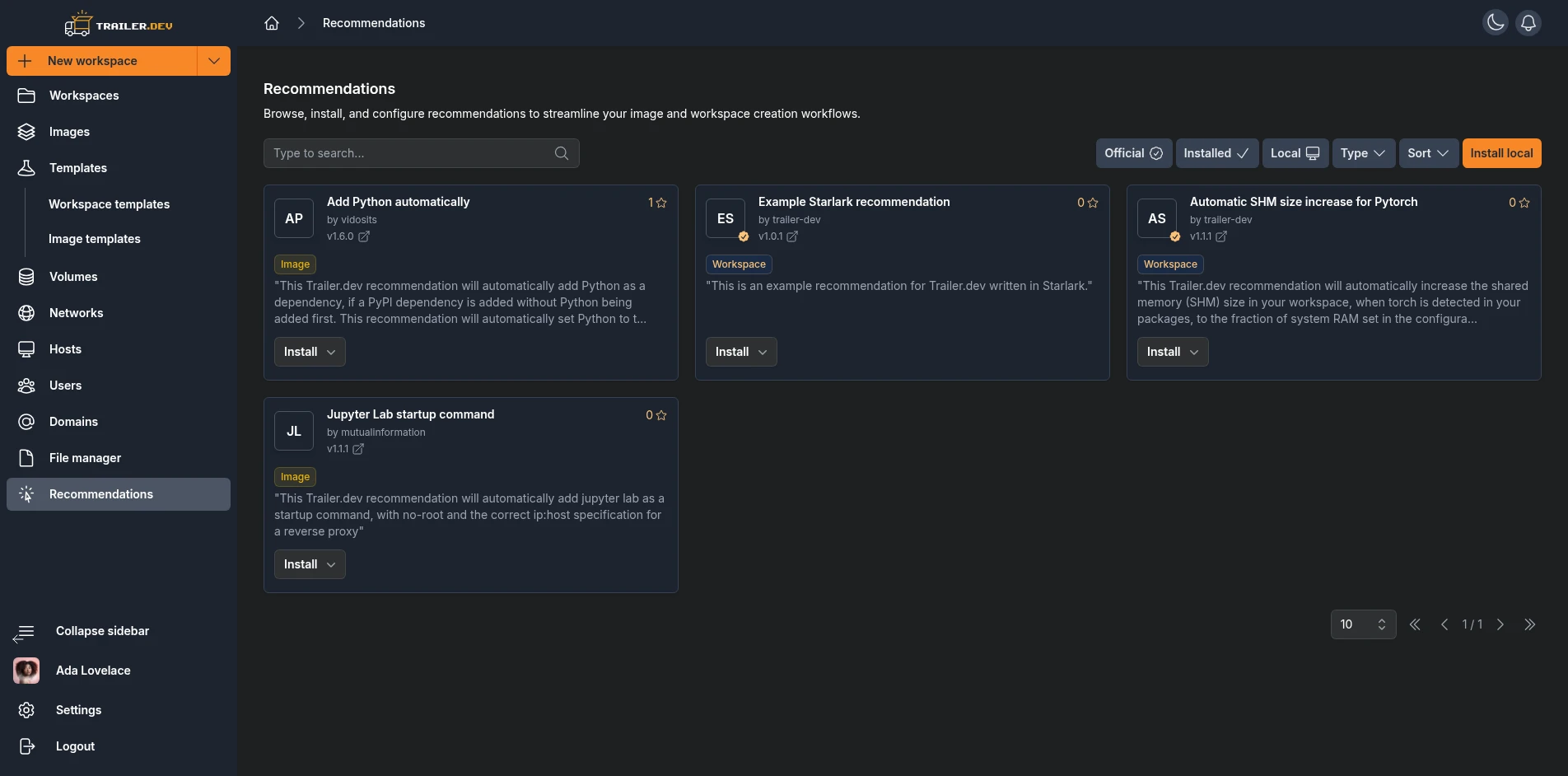
Task: Open Workspace templates submenu item
Action: 109,204
